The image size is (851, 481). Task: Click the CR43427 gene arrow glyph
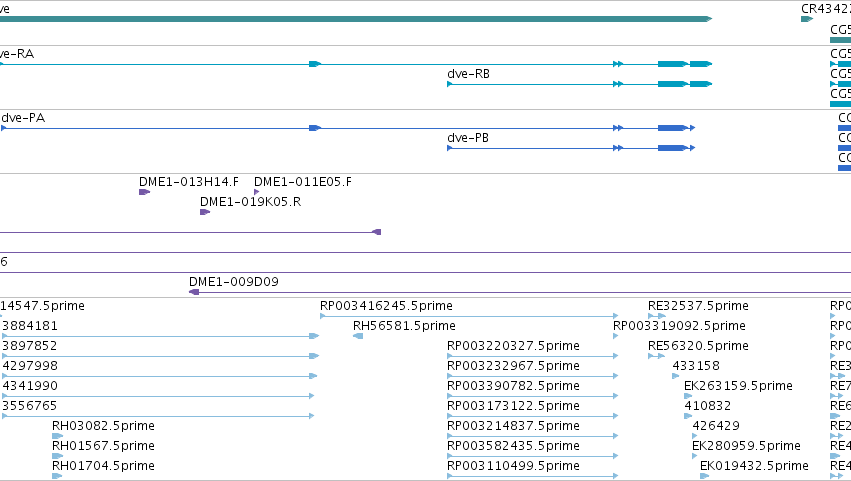[807, 20]
